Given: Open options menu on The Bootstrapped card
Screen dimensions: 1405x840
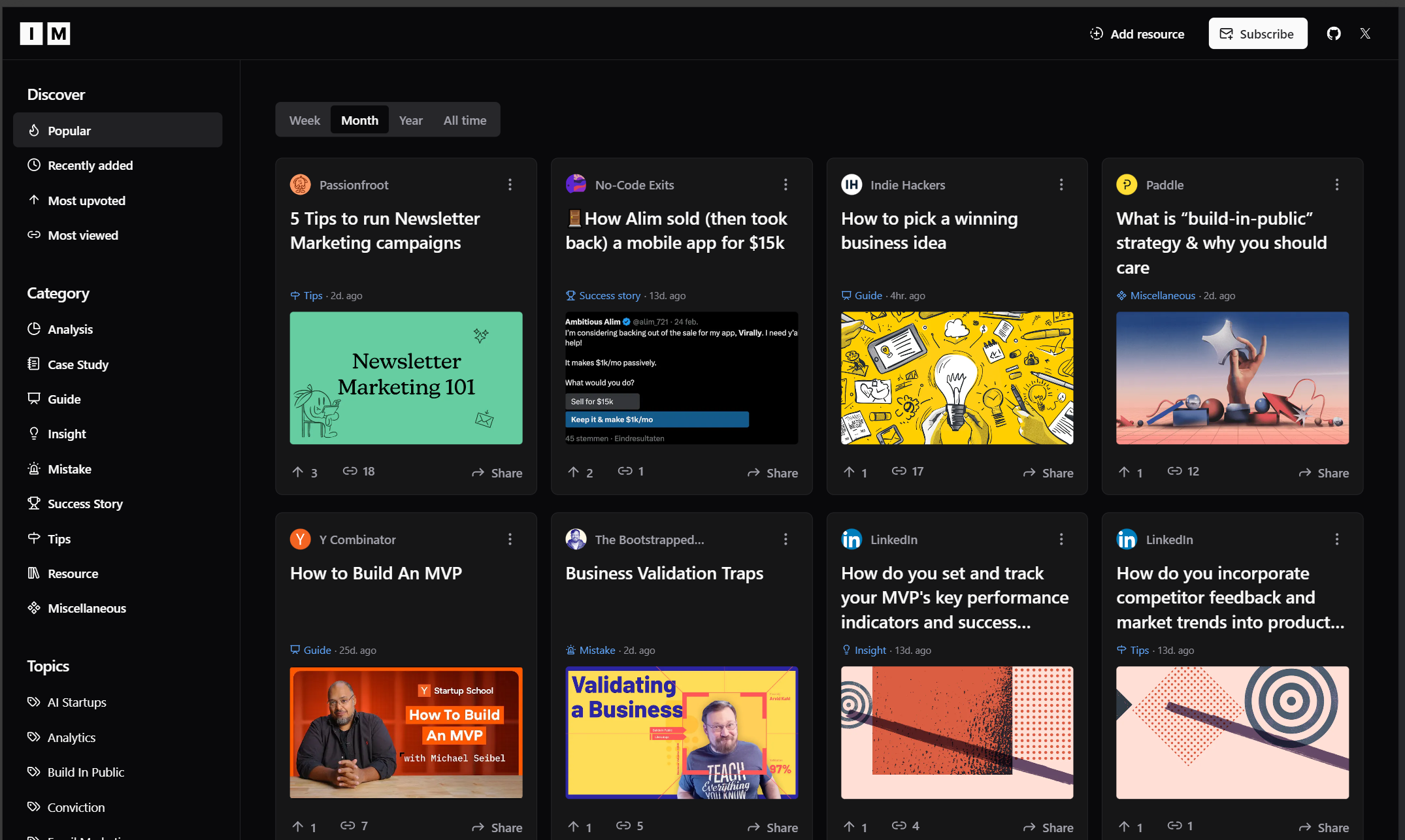Looking at the screenshot, I should (x=785, y=539).
